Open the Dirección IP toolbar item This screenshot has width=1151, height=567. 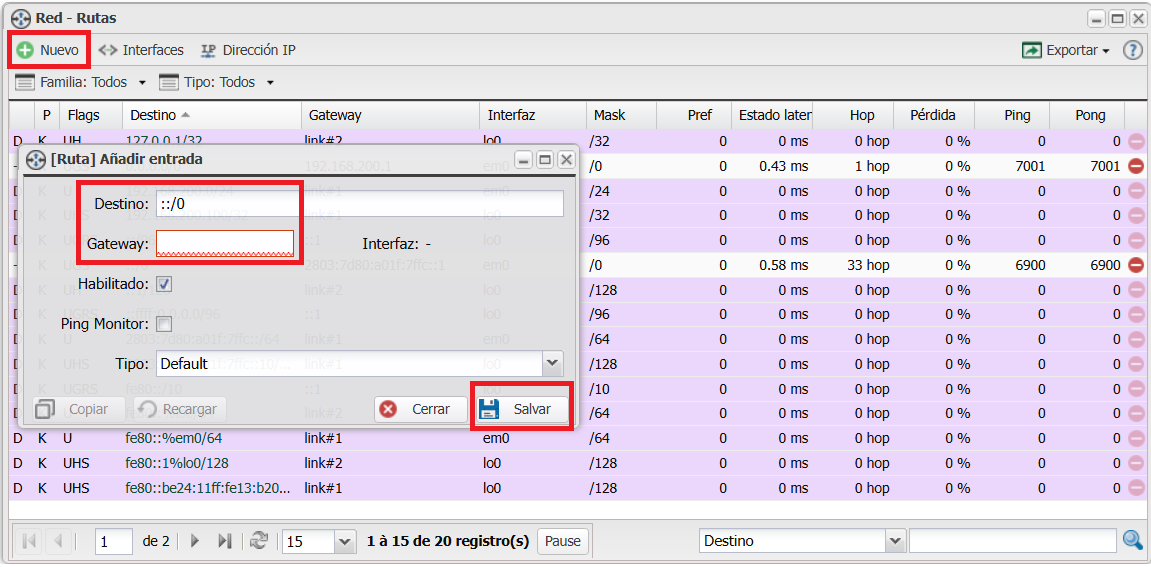(248, 50)
